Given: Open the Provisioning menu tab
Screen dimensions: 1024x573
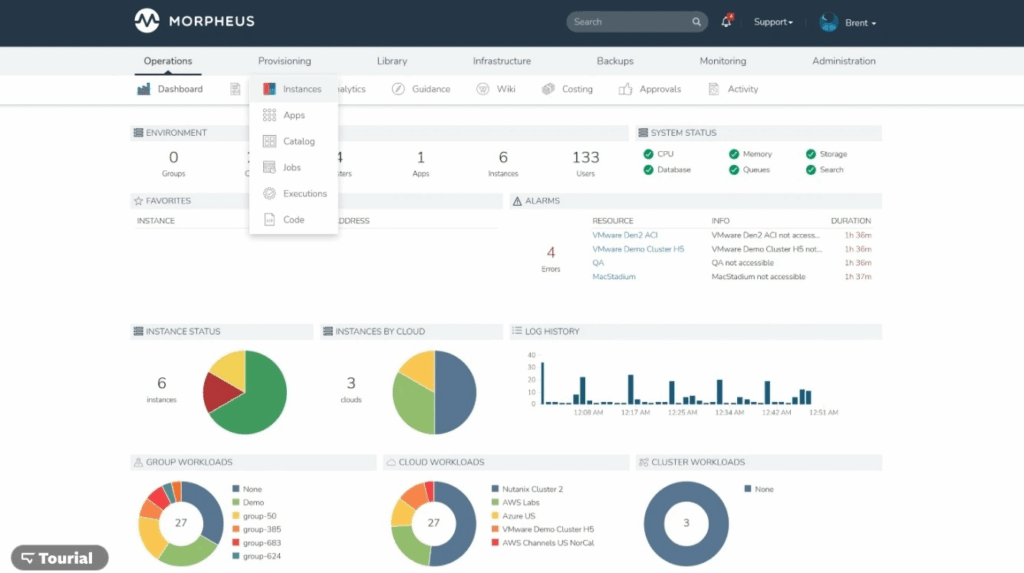Looking at the screenshot, I should [x=284, y=61].
